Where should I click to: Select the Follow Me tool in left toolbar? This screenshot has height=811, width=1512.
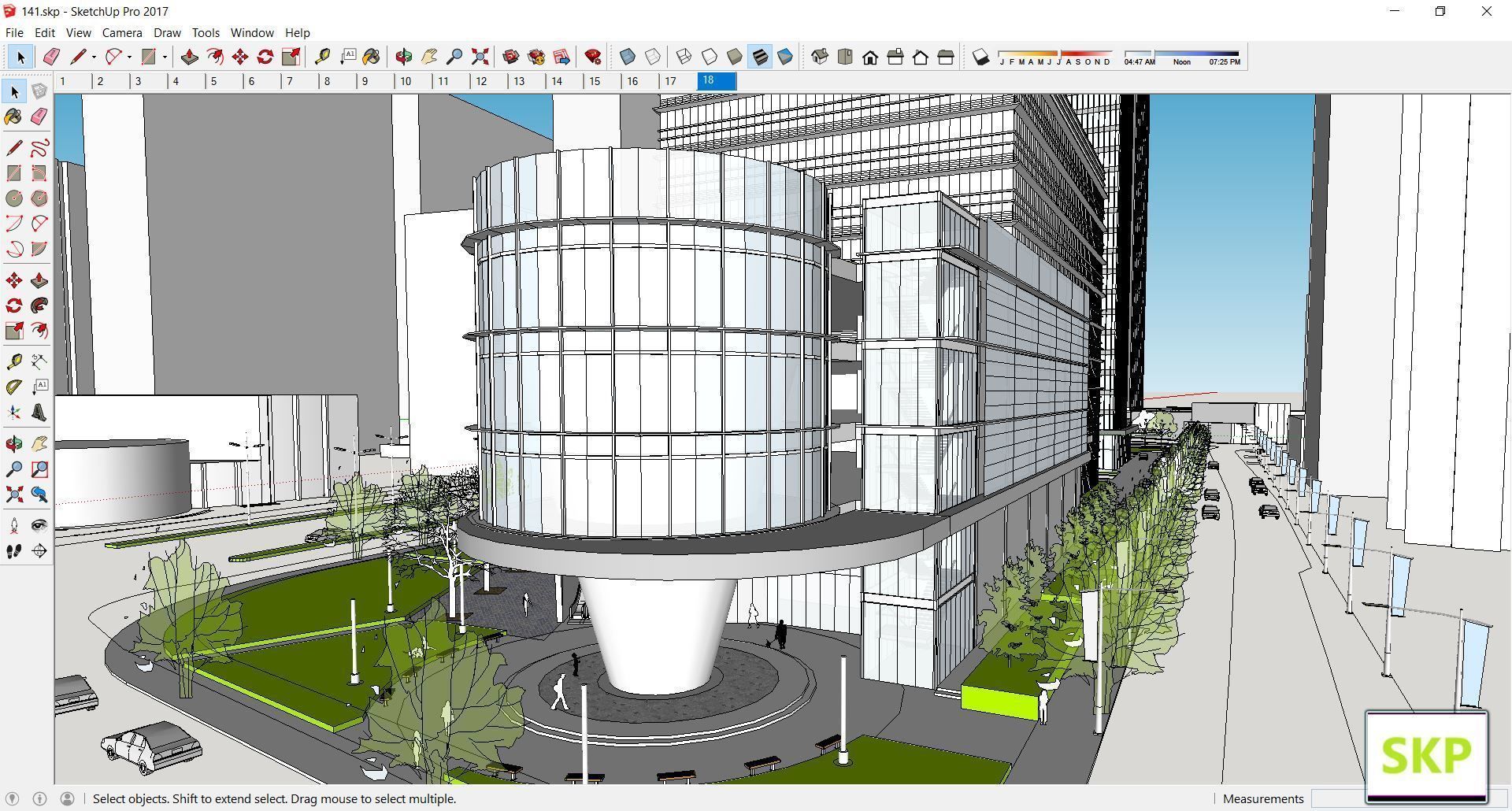pos(39,306)
